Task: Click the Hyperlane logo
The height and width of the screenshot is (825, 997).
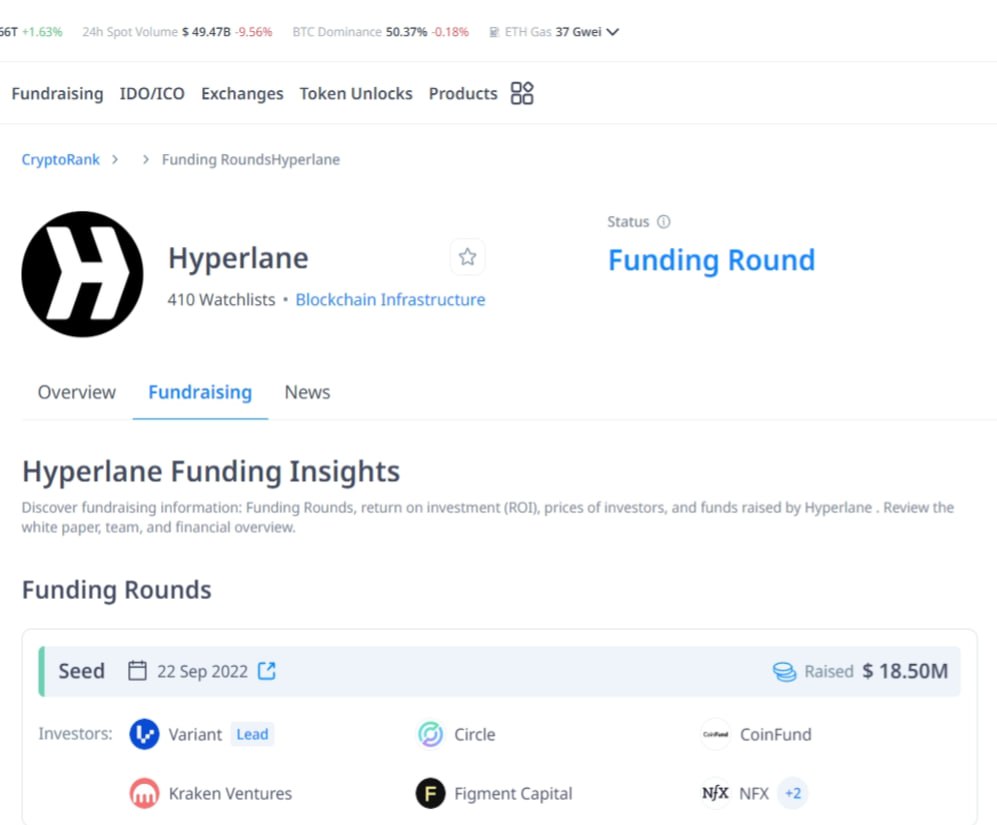Action: 83,274
